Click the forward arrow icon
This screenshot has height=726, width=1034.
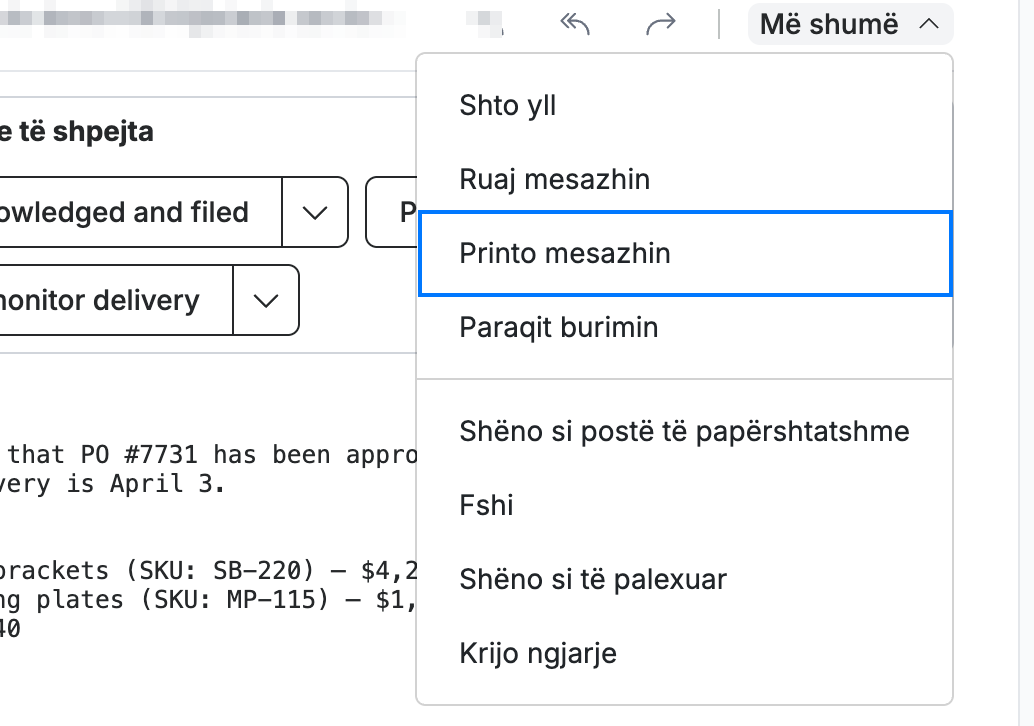(x=661, y=24)
